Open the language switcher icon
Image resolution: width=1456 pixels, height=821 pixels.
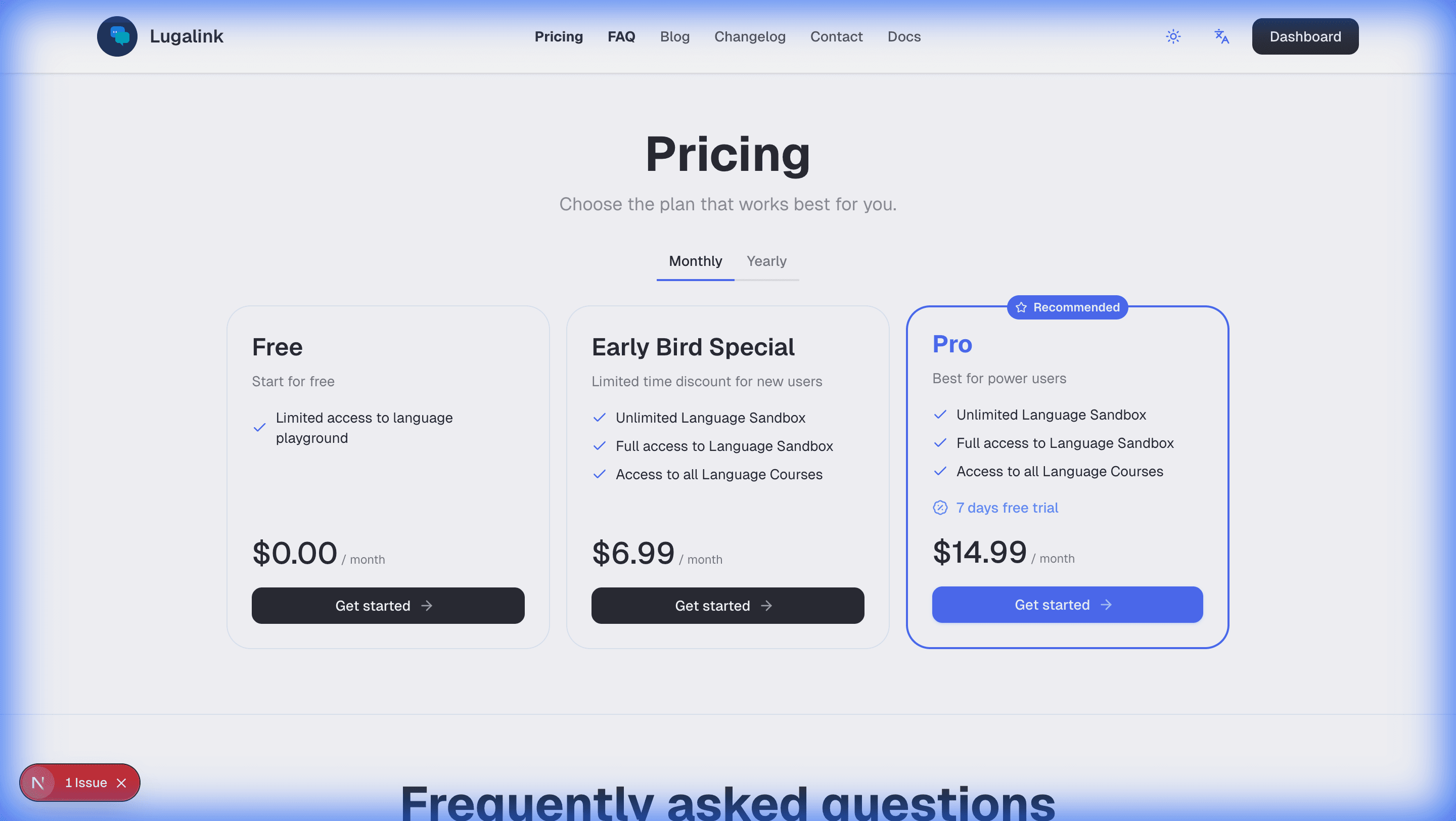point(1221,36)
